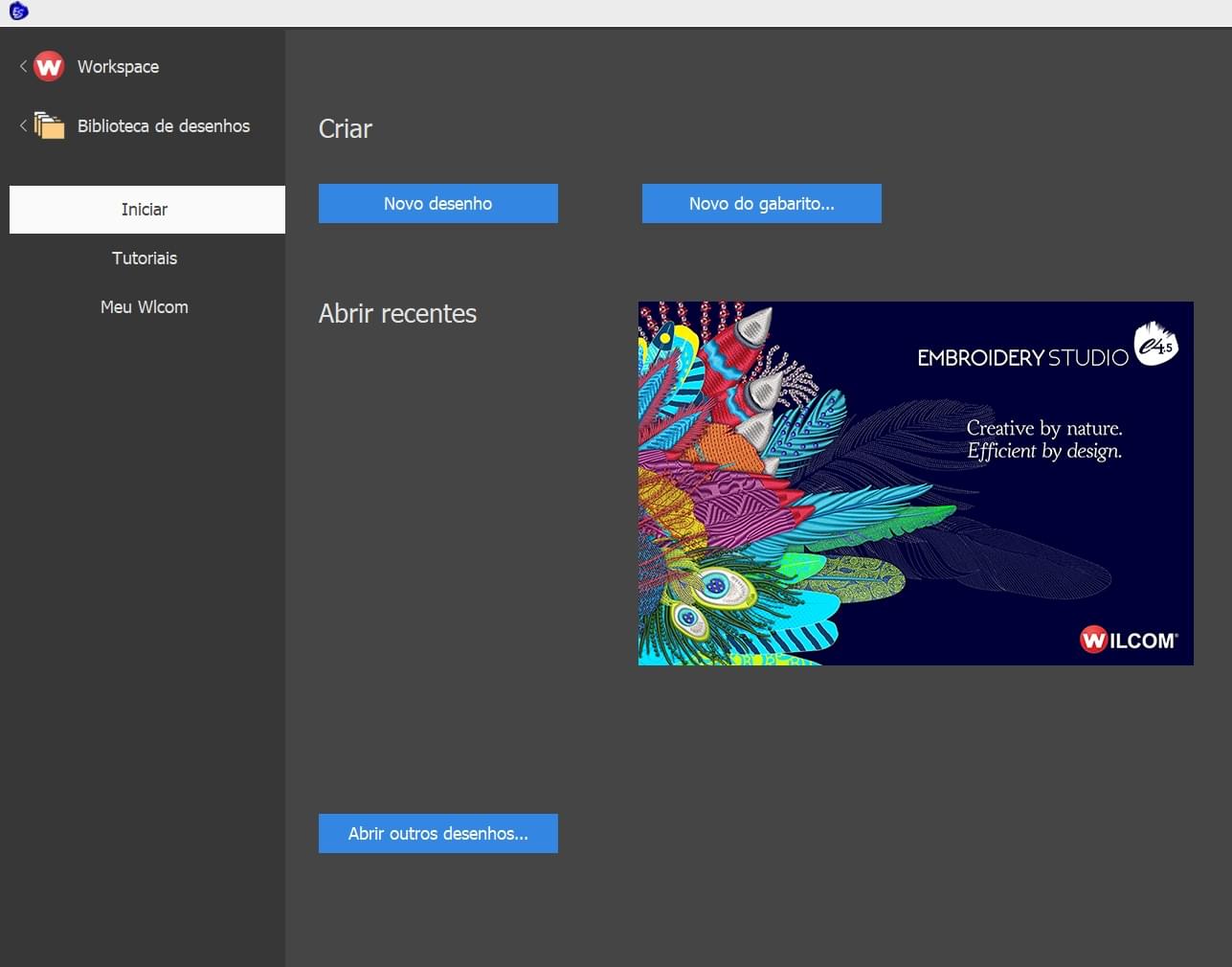The height and width of the screenshot is (967, 1232).
Task: Expand the chevron beside Biblioteca de desenhos
Action: [x=23, y=125]
